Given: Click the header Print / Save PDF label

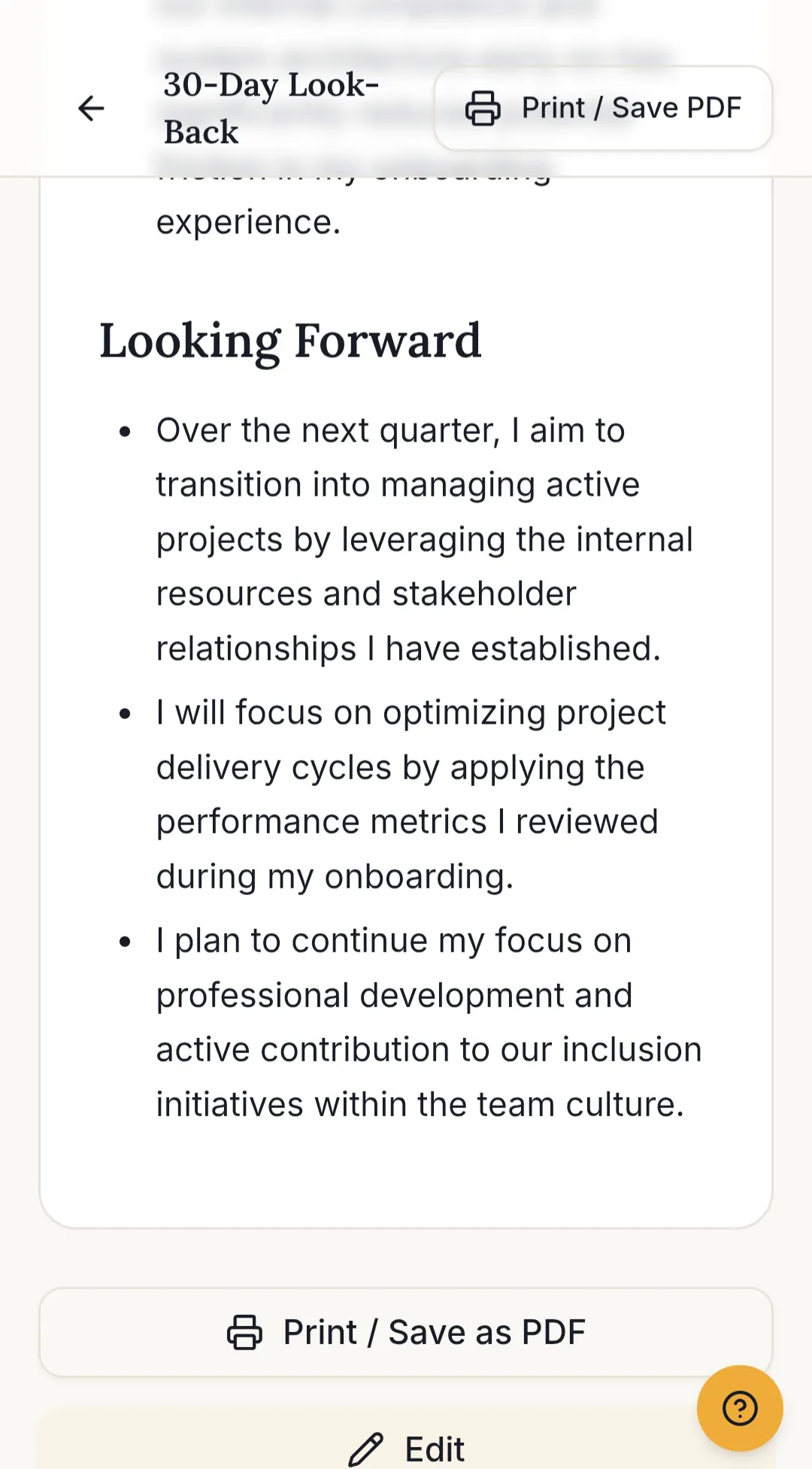Looking at the screenshot, I should coord(632,108).
